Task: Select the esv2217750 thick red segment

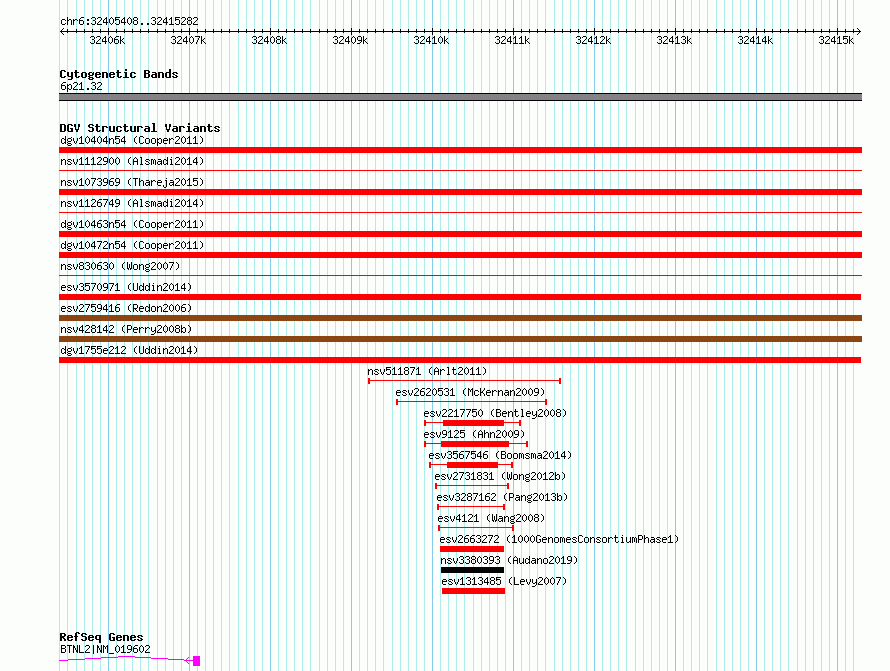Action: [473, 423]
